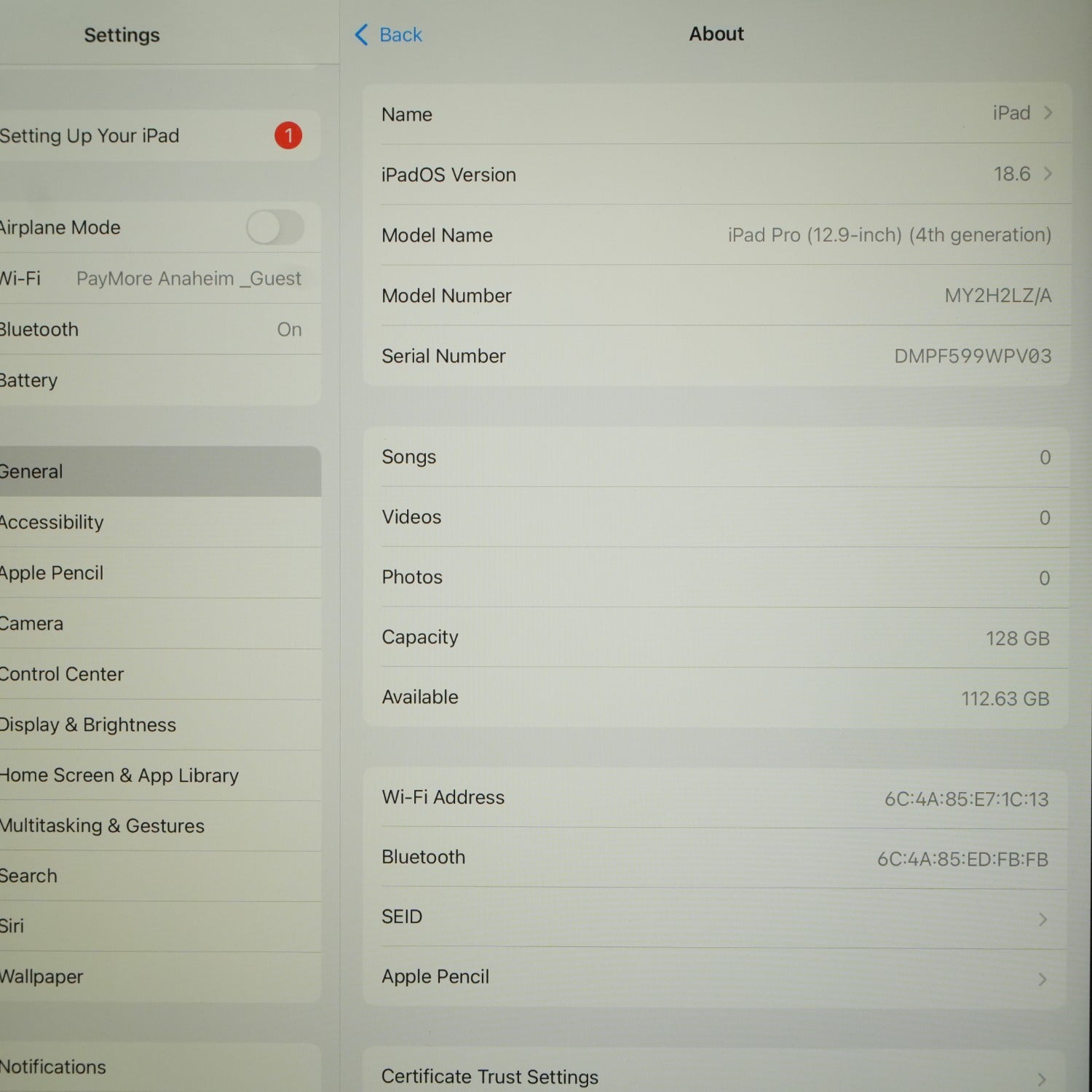Tap the Videos row label
The width and height of the screenshot is (1092, 1092).
point(411,517)
